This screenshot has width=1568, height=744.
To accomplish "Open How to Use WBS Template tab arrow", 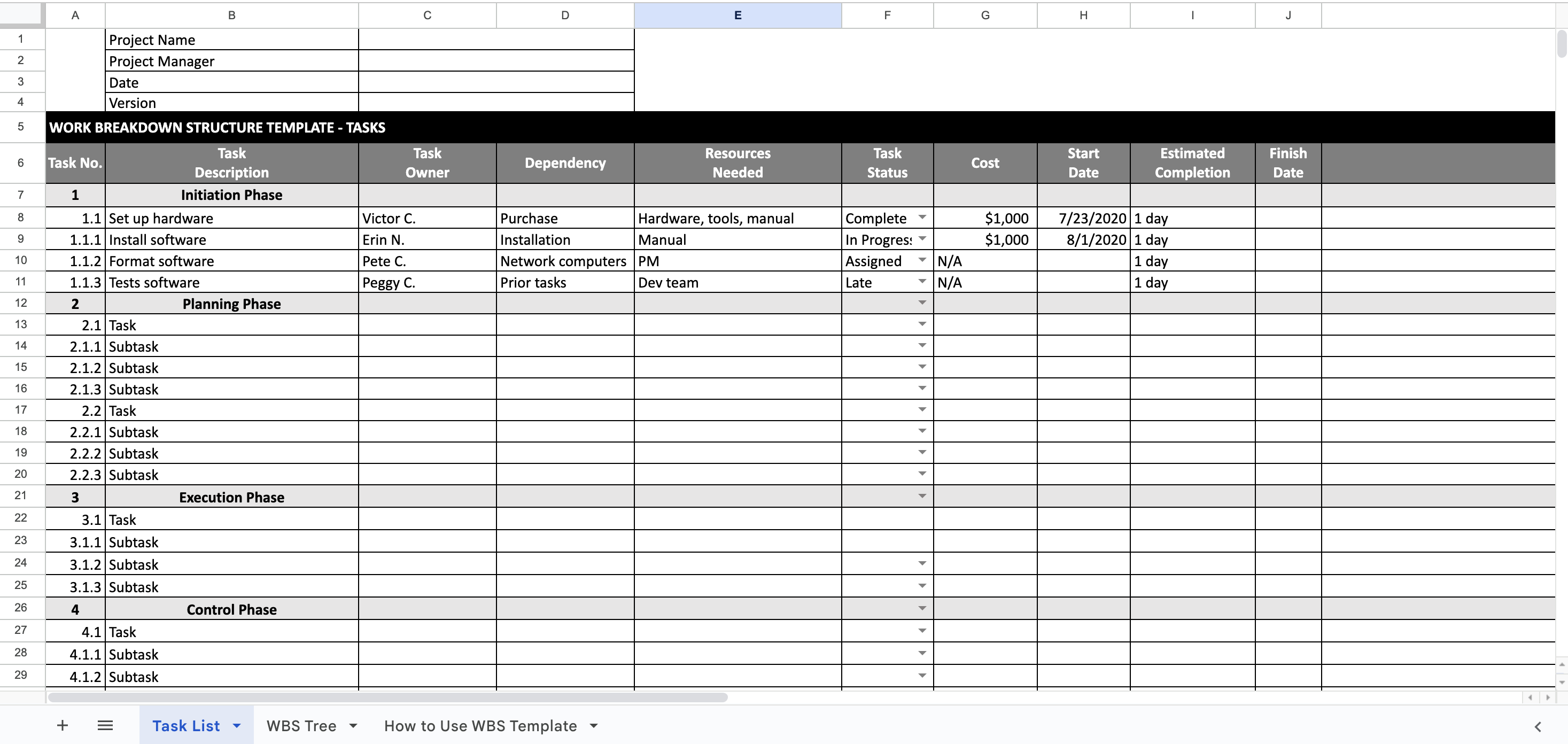I will (x=594, y=726).
